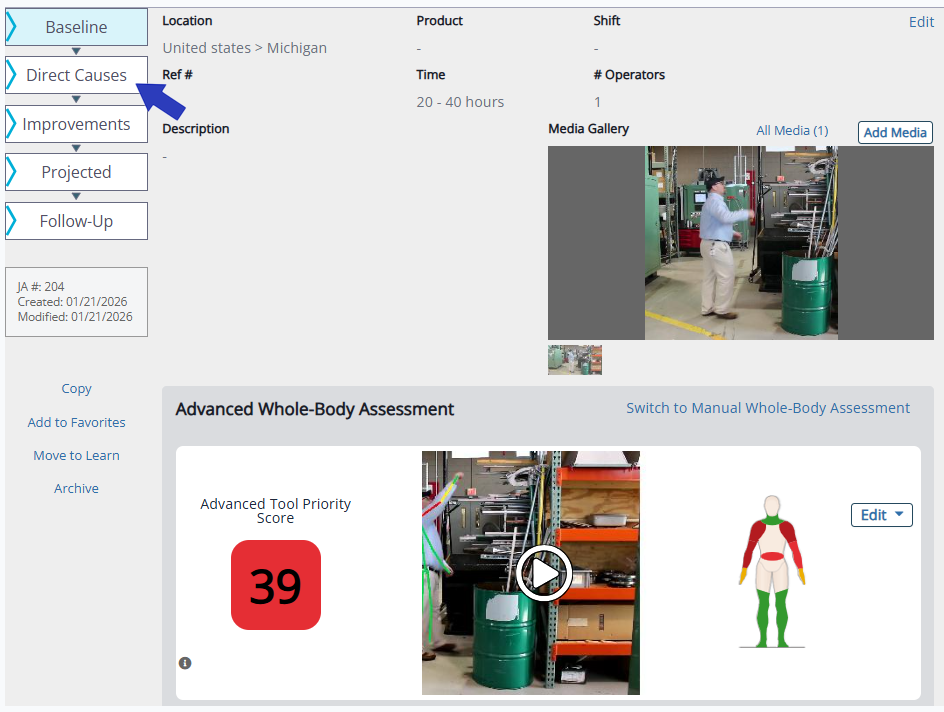Screen dimensions: 944x712
Task: Open the Edit dropdown beside body figure
Action: pyautogui.click(x=881, y=515)
